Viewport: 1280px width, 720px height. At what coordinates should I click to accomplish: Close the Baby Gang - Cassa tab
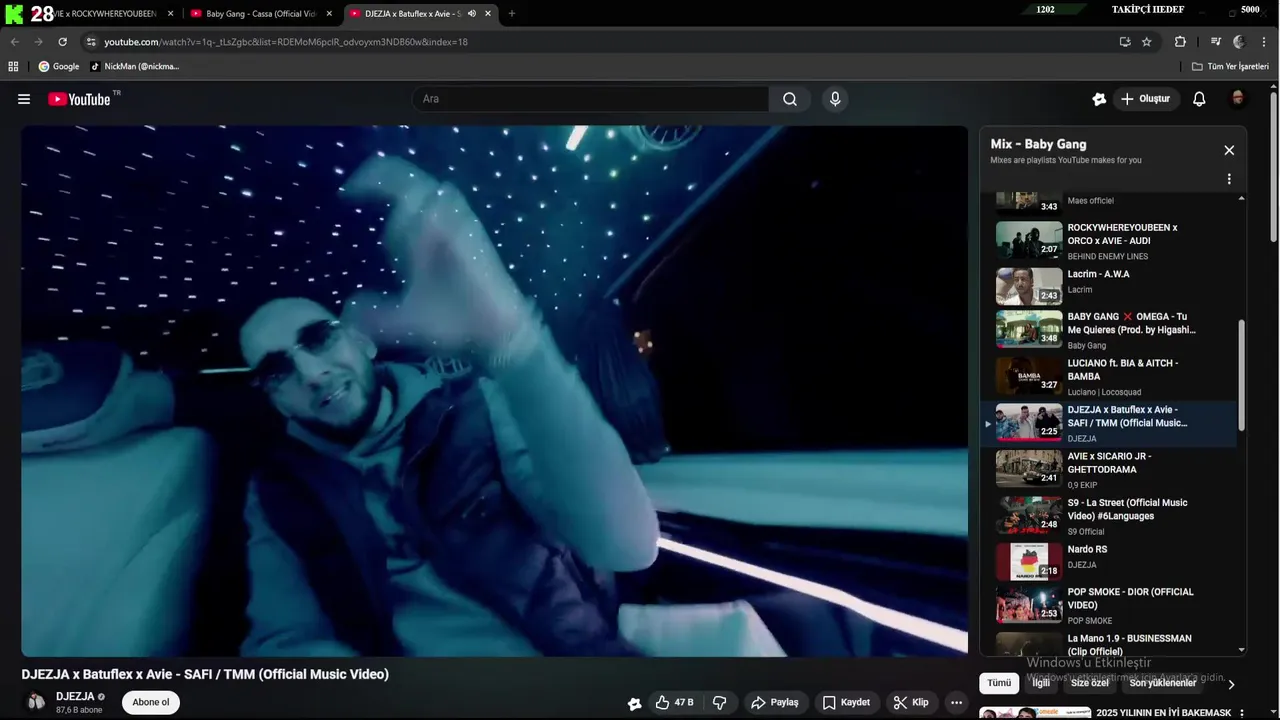pos(329,14)
